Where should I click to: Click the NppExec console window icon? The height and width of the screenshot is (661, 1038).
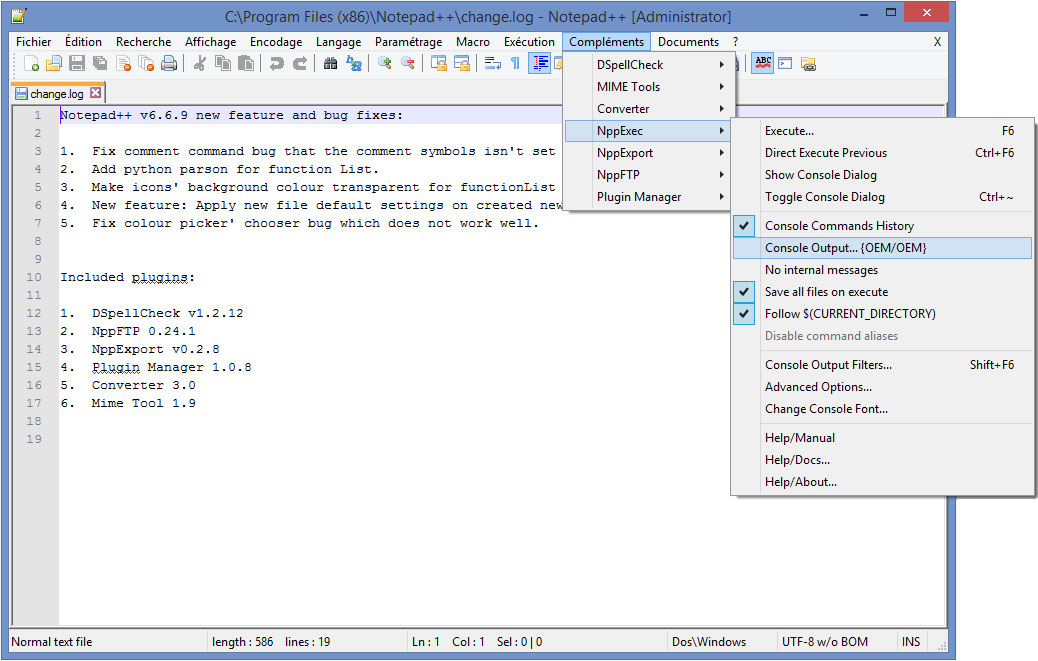tap(785, 64)
